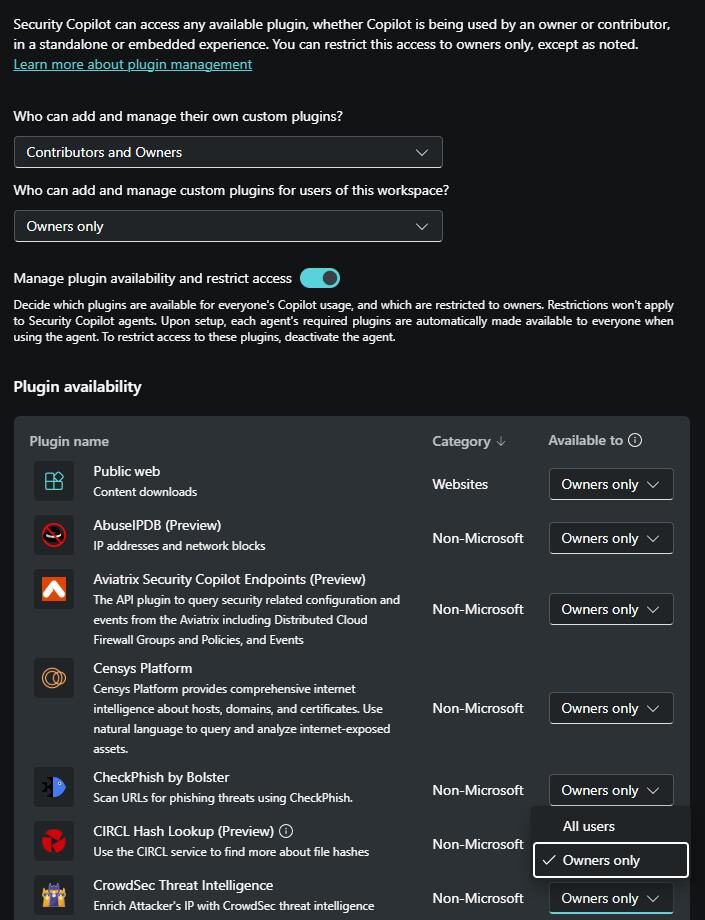Open the Contributors and Owners dropdown
The image size is (705, 920).
point(228,152)
